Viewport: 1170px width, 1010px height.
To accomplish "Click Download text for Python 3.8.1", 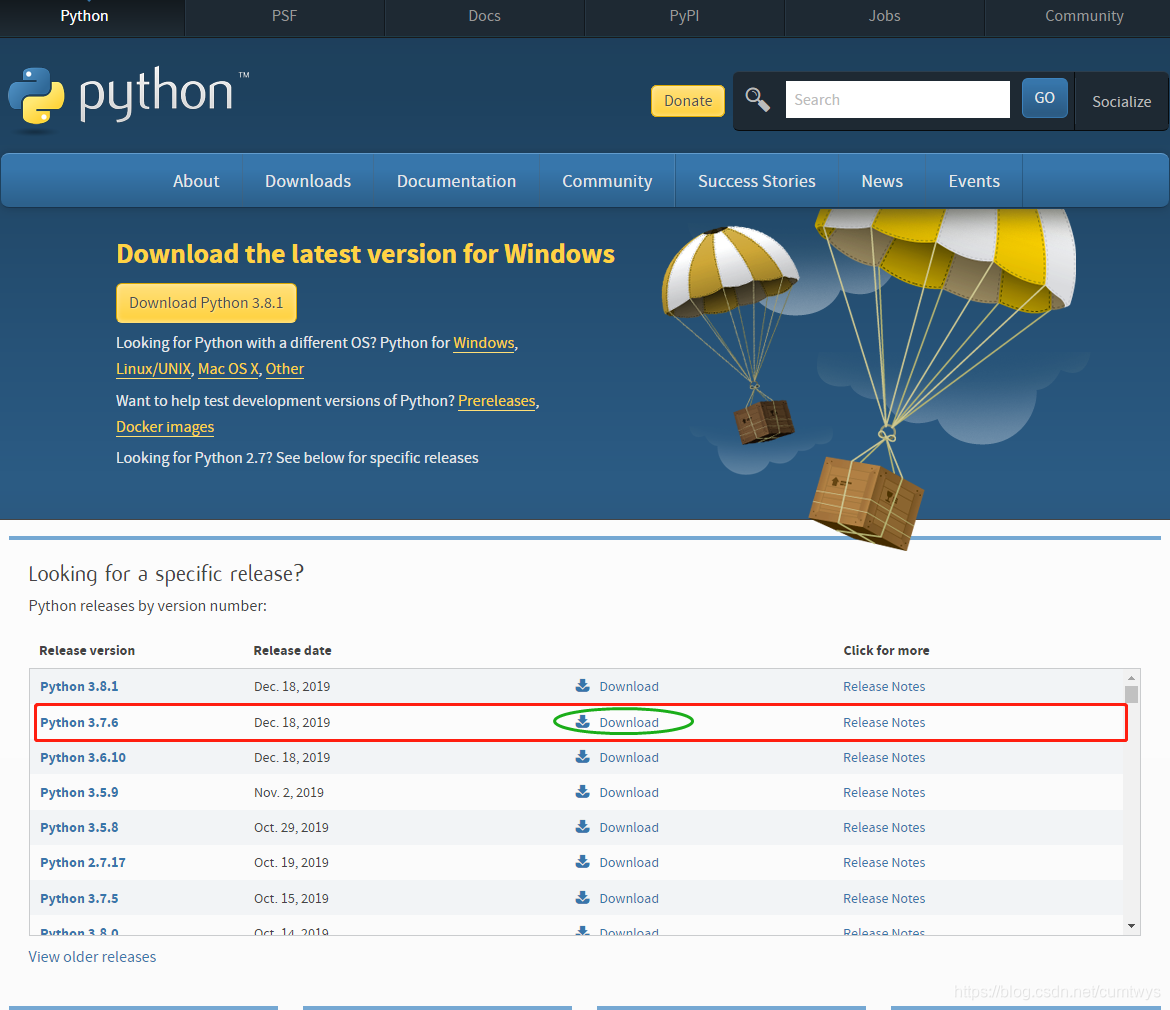I will point(629,686).
